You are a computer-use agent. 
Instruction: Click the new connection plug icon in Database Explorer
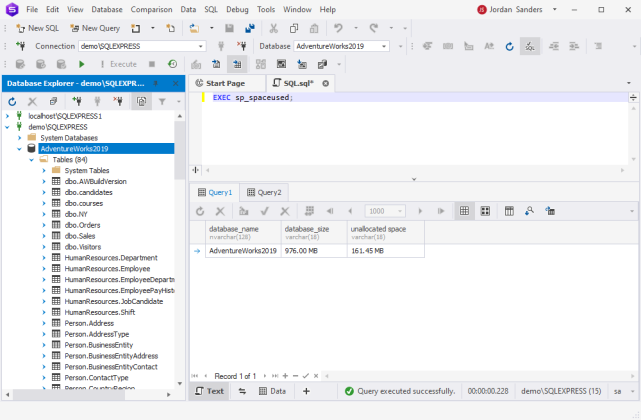pyautogui.click(x=76, y=101)
